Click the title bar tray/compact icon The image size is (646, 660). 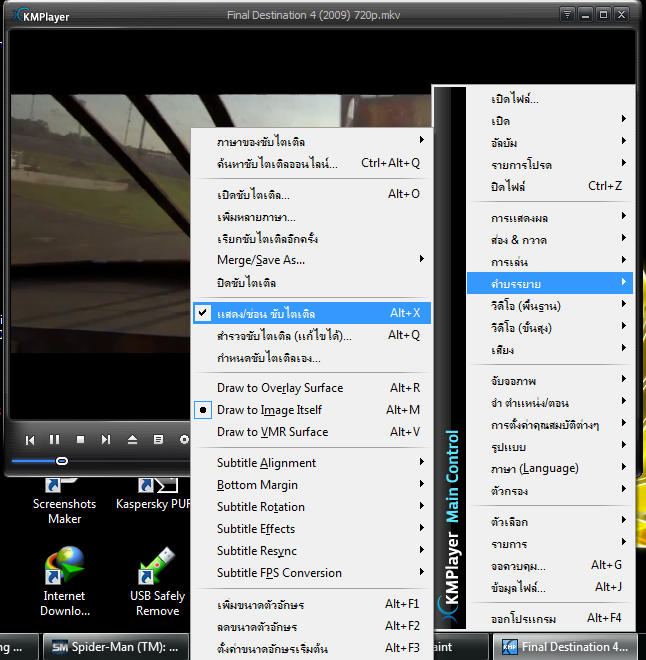click(x=567, y=15)
